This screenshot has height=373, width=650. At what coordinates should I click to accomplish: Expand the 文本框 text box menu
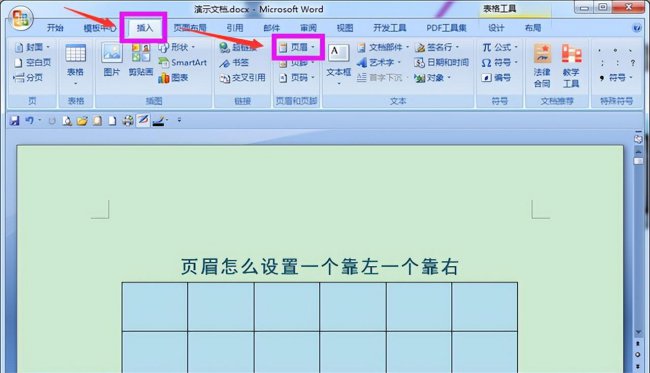point(339,84)
